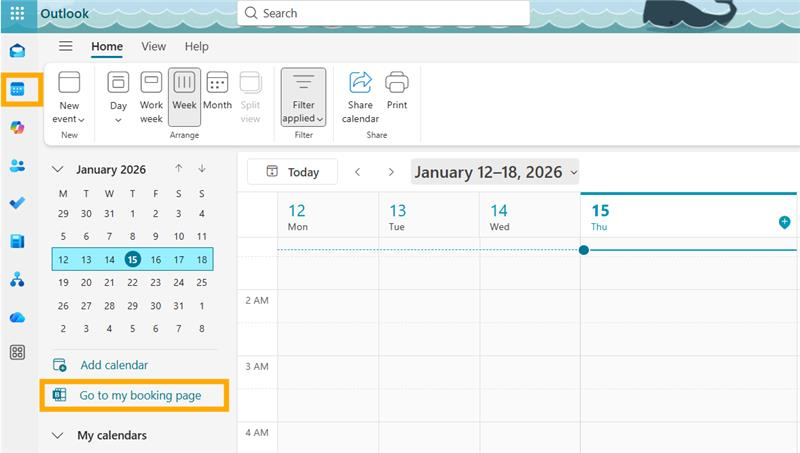The height and width of the screenshot is (453, 800).
Task: Collapse the My calendars section
Action: tap(58, 435)
